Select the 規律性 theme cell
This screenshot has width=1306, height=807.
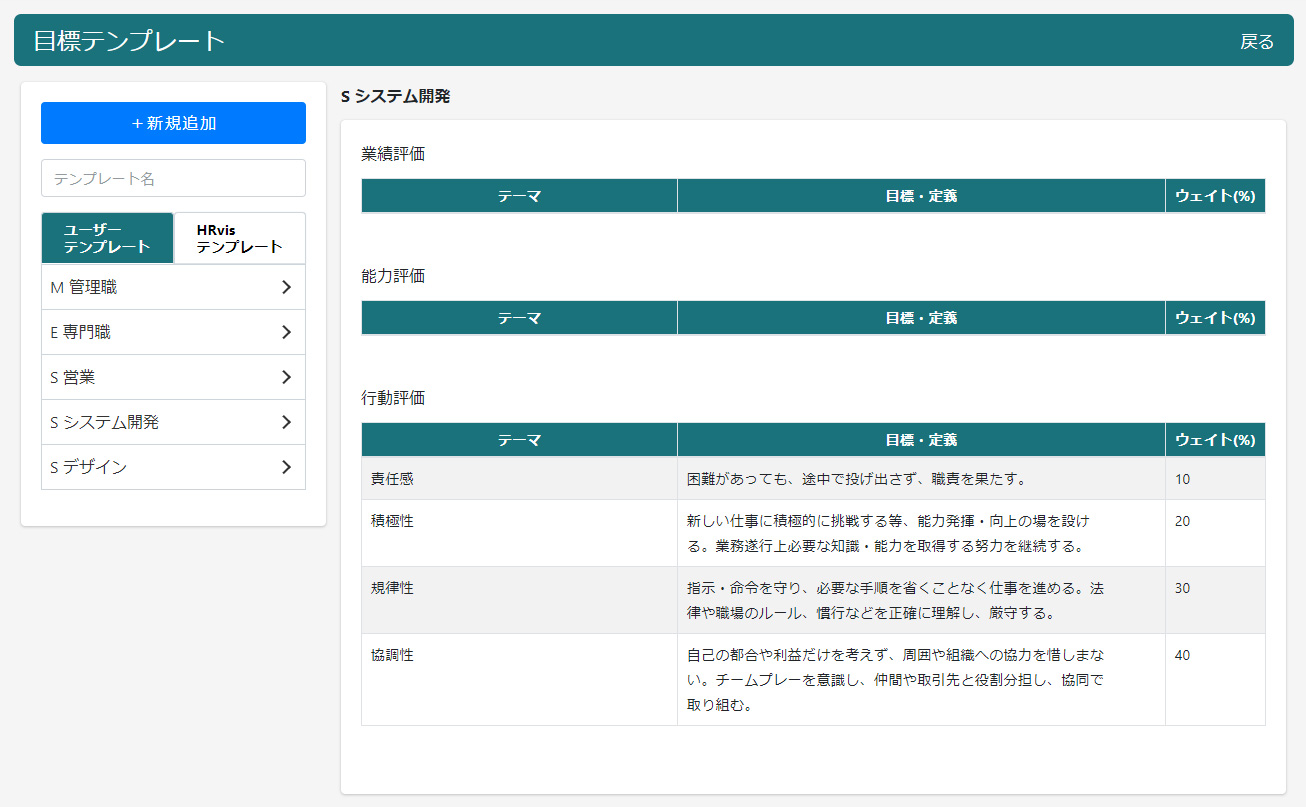[519, 600]
